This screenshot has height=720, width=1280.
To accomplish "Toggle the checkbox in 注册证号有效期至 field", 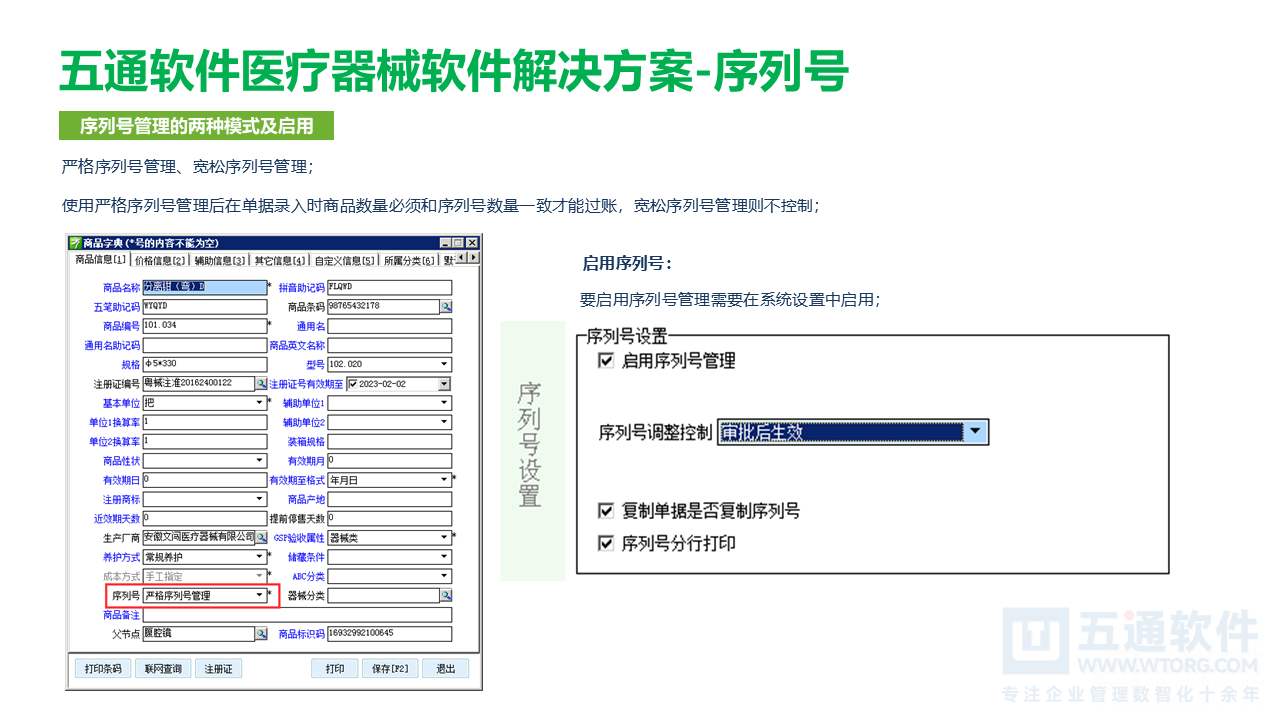I will tap(353, 384).
